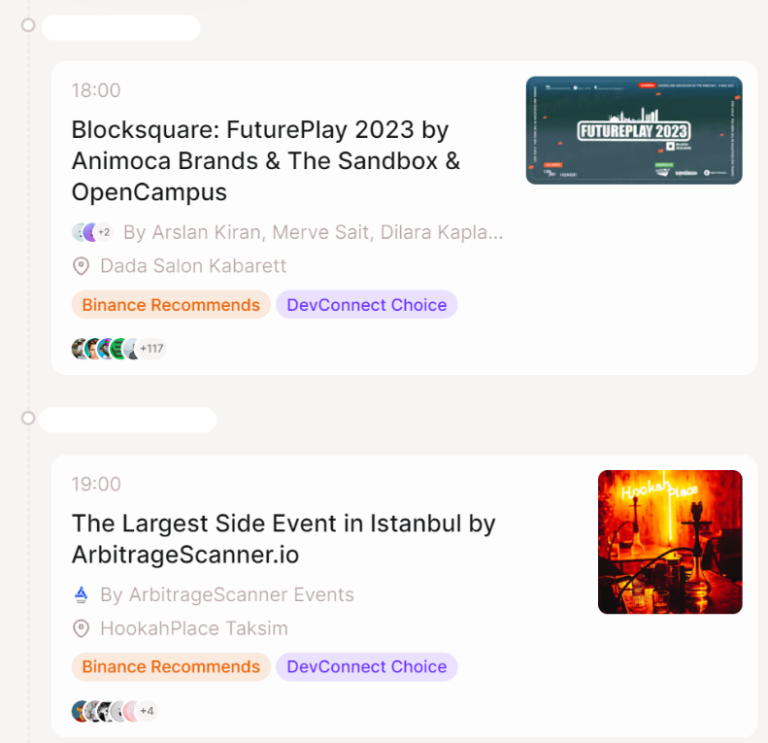The width and height of the screenshot is (768, 743).
Task: Open The Largest Side Event in Istanbul title
Action: tap(283, 538)
